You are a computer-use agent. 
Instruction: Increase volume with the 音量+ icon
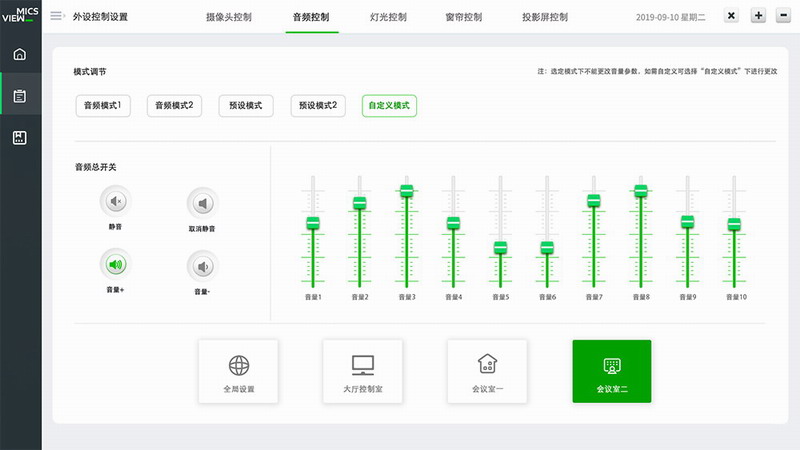pos(115,265)
